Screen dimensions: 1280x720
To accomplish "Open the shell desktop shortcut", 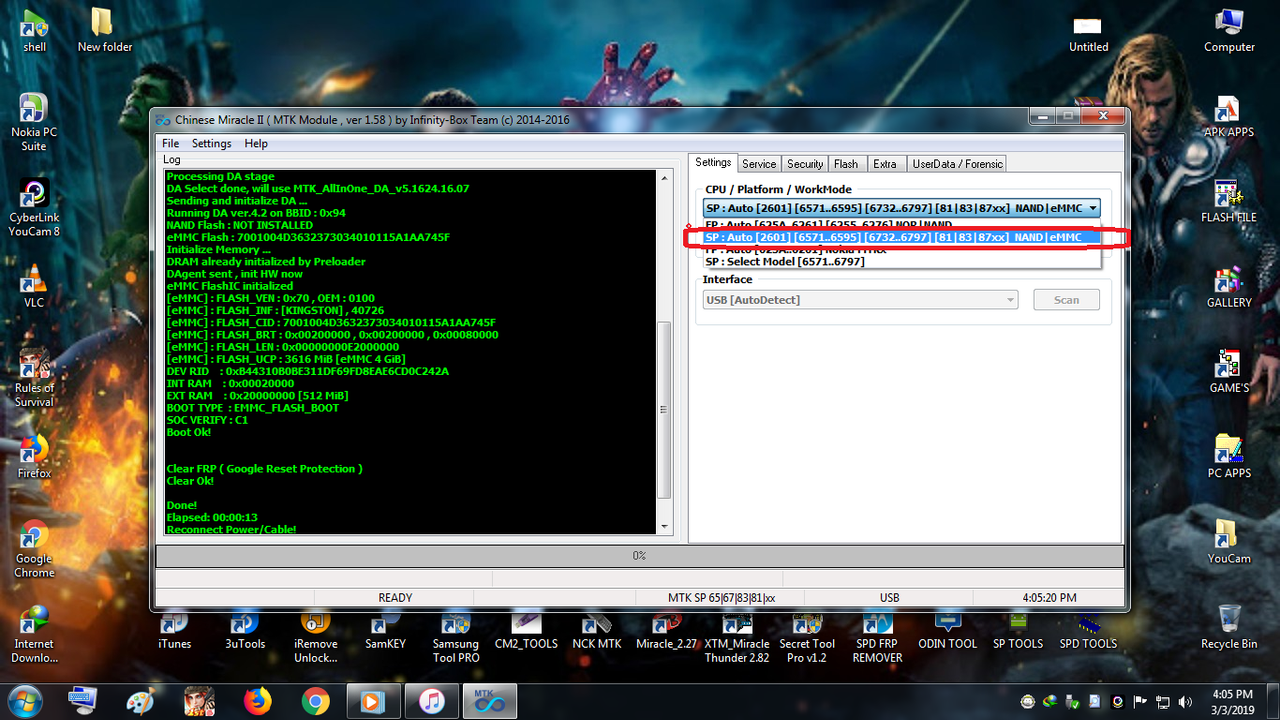I will click(x=34, y=30).
